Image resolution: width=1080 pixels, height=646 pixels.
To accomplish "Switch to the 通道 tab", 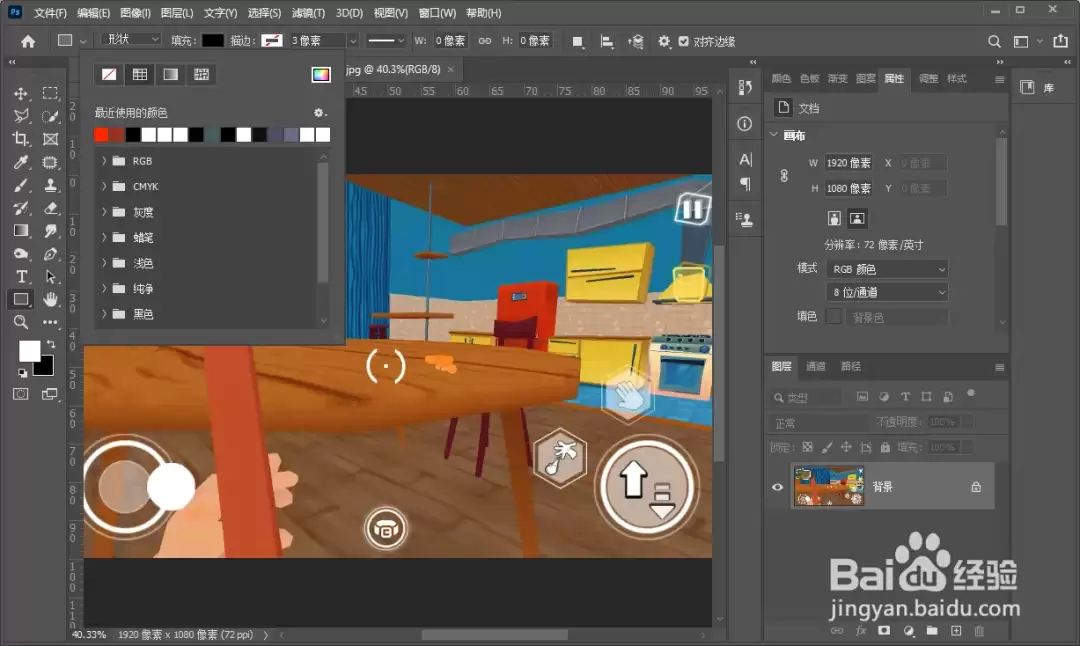I will click(816, 366).
